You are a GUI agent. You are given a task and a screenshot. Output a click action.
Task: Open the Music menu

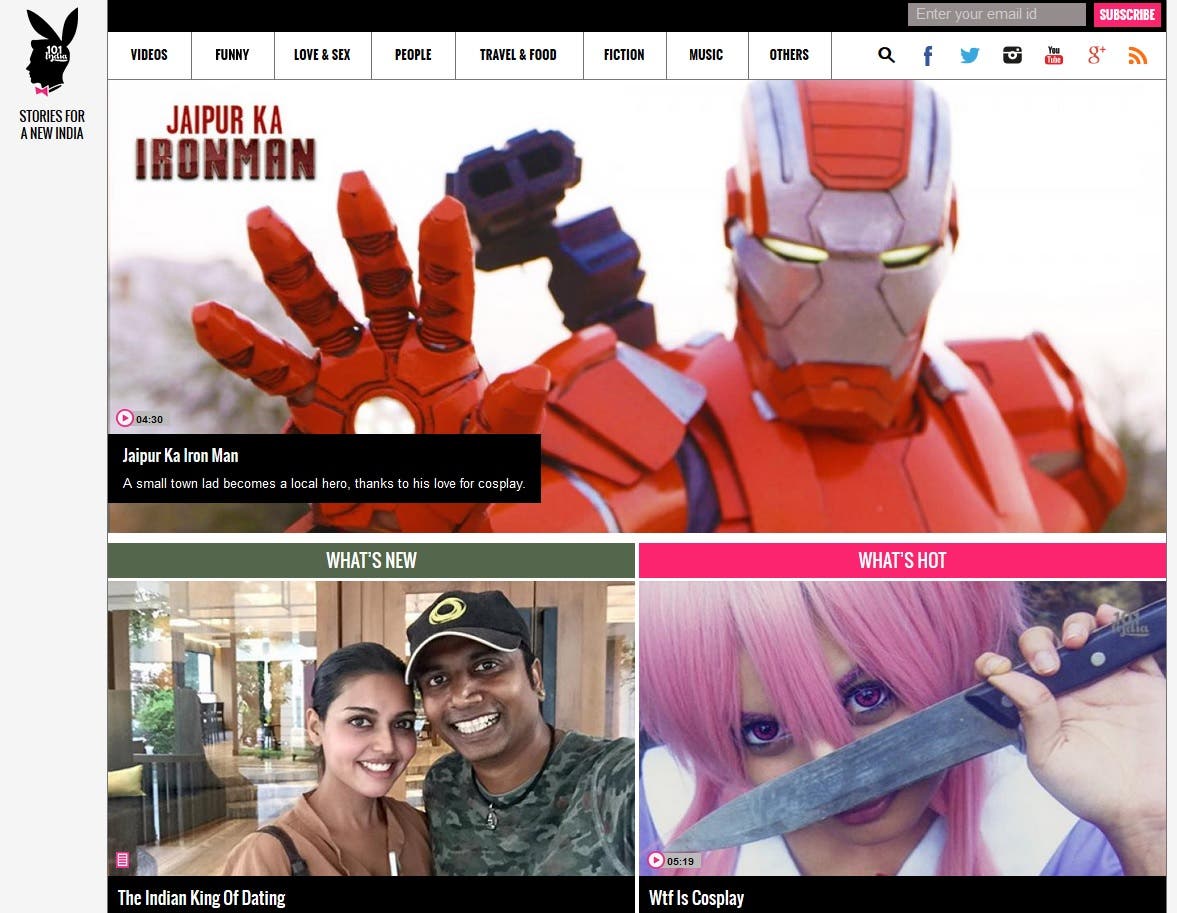click(x=706, y=55)
